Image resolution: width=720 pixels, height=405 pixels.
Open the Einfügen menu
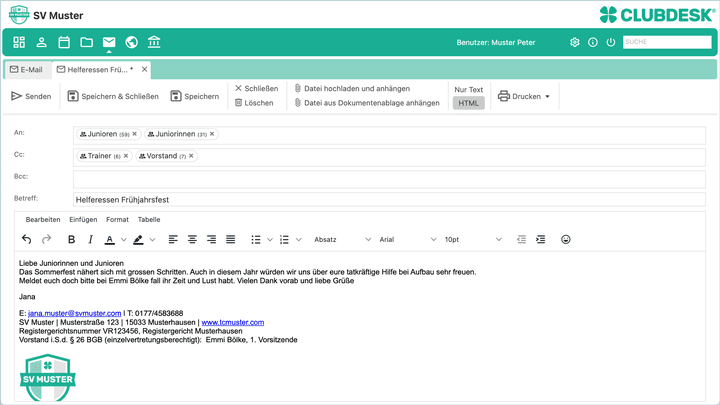(x=83, y=219)
